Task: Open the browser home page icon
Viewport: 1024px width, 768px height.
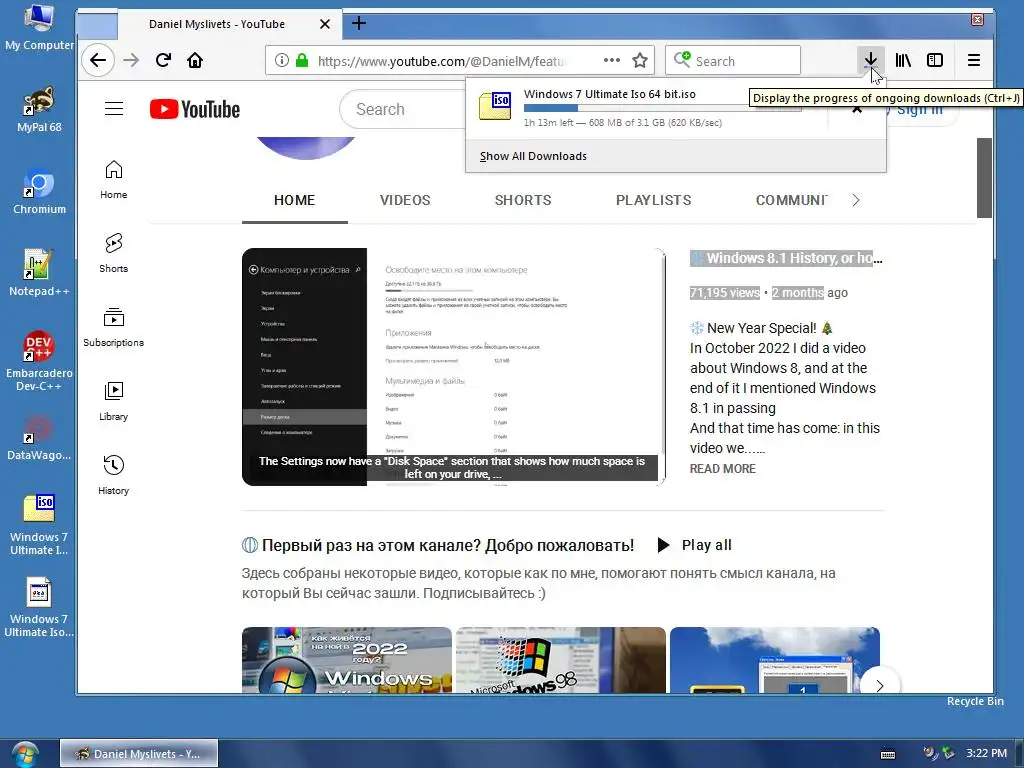Action: [x=195, y=61]
